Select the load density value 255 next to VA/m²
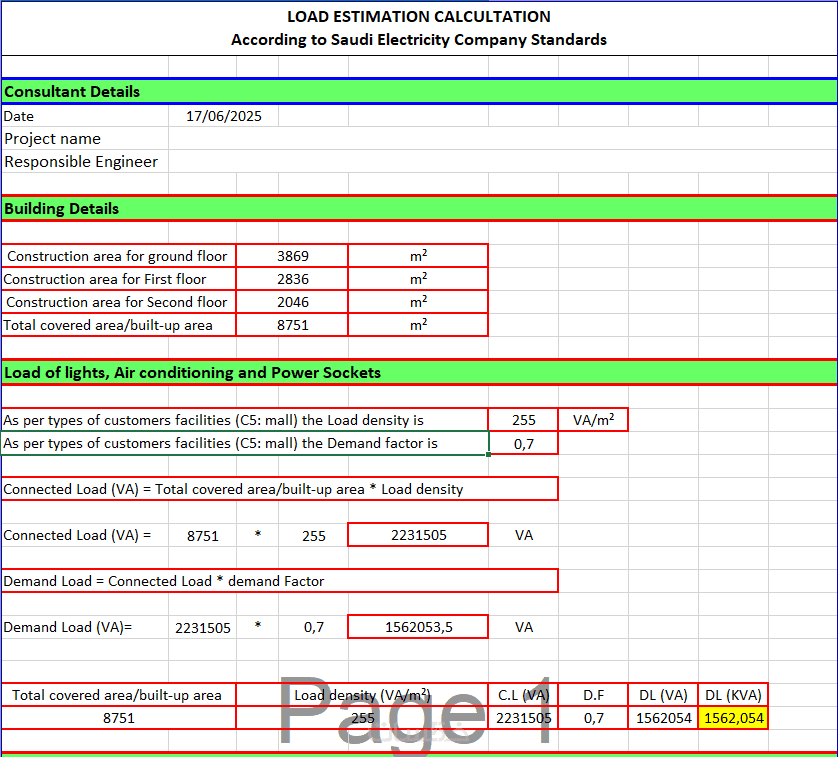 click(x=523, y=420)
